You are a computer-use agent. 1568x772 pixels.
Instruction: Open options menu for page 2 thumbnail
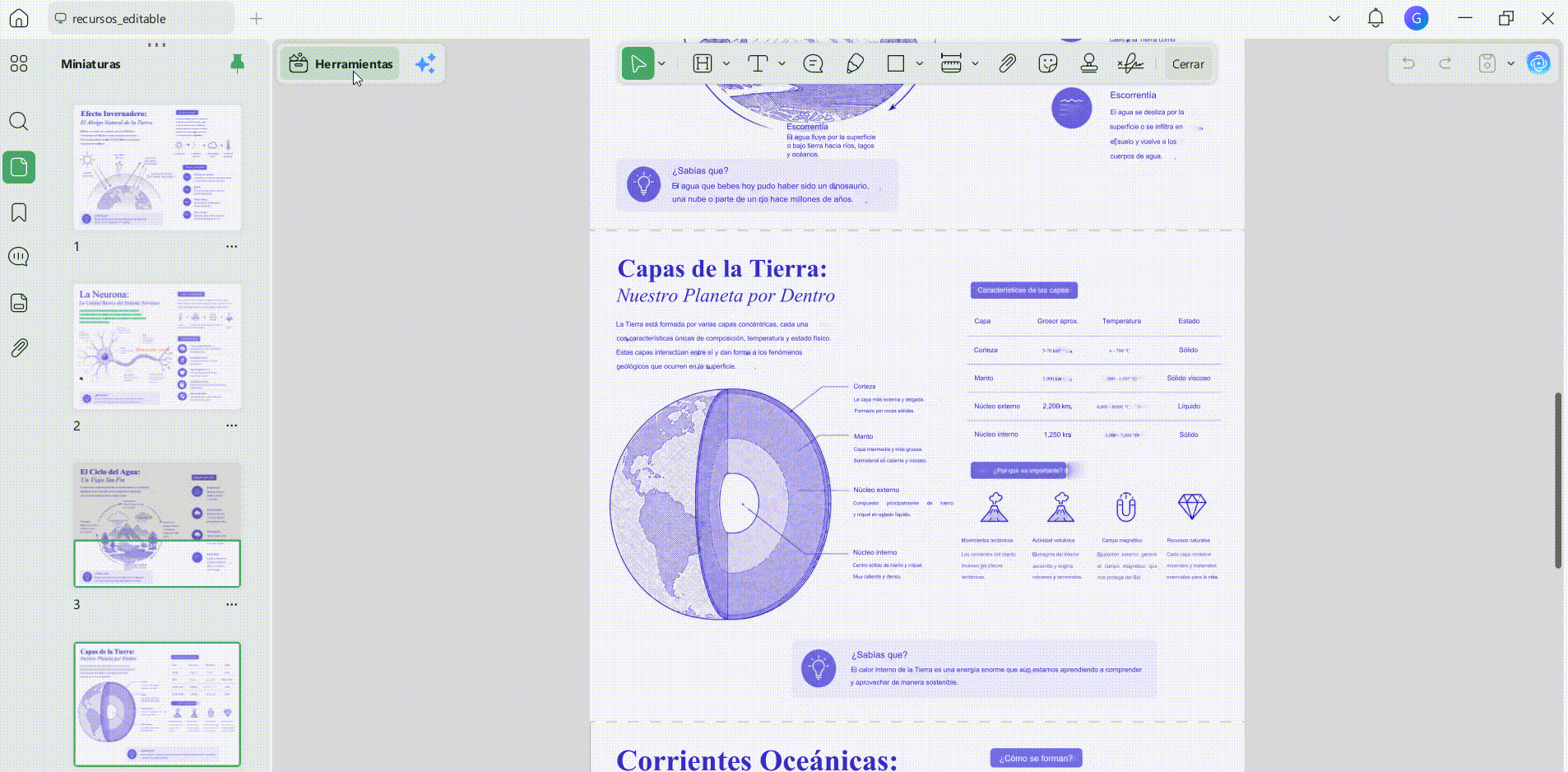click(232, 426)
